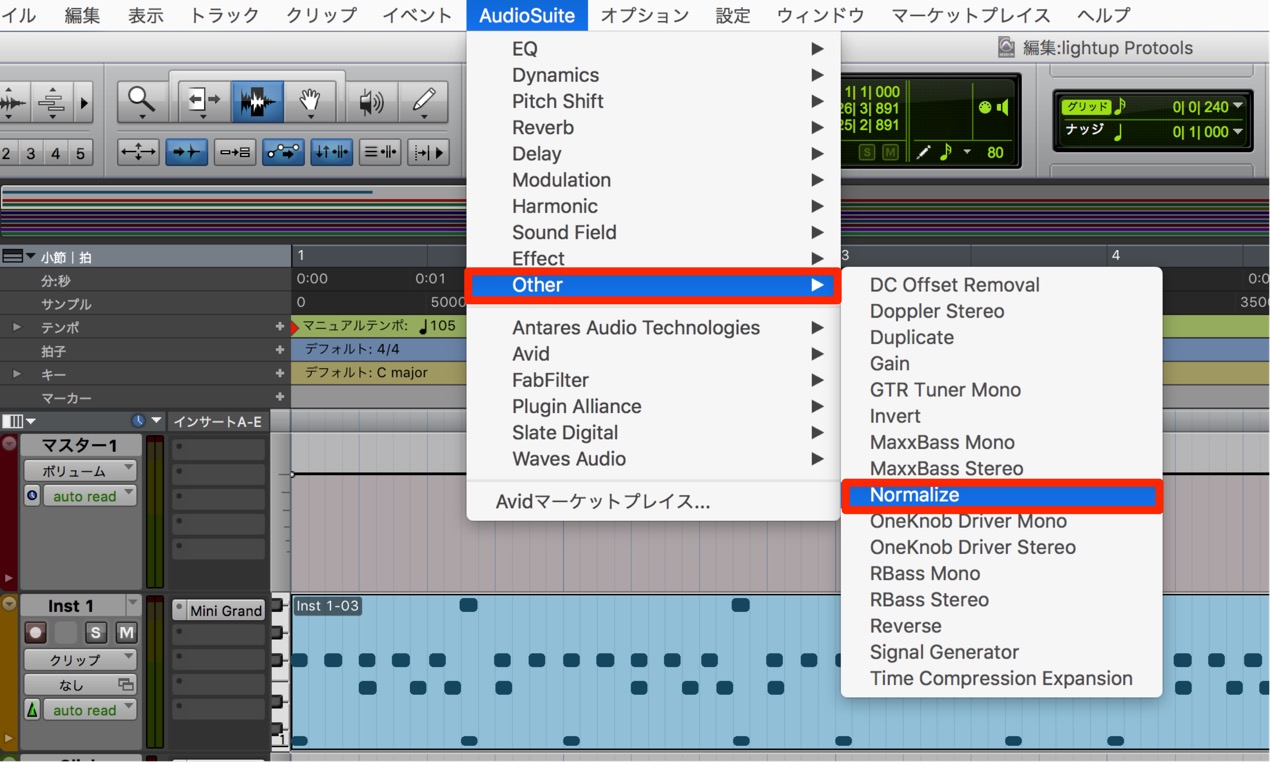
Task: Choose Normalize from Other submenu
Action: pyautogui.click(x=1001, y=495)
